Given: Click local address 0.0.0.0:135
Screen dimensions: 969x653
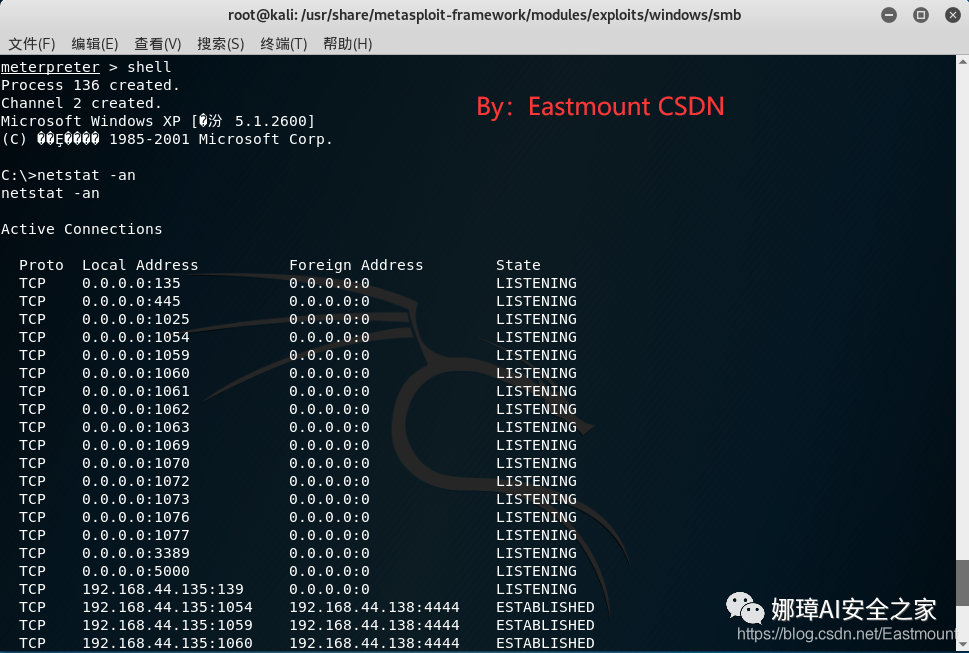Looking at the screenshot, I should click(131, 283).
